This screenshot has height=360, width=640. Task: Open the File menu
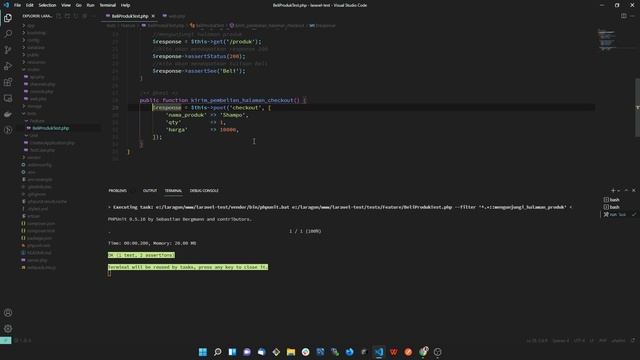(x=18, y=5)
